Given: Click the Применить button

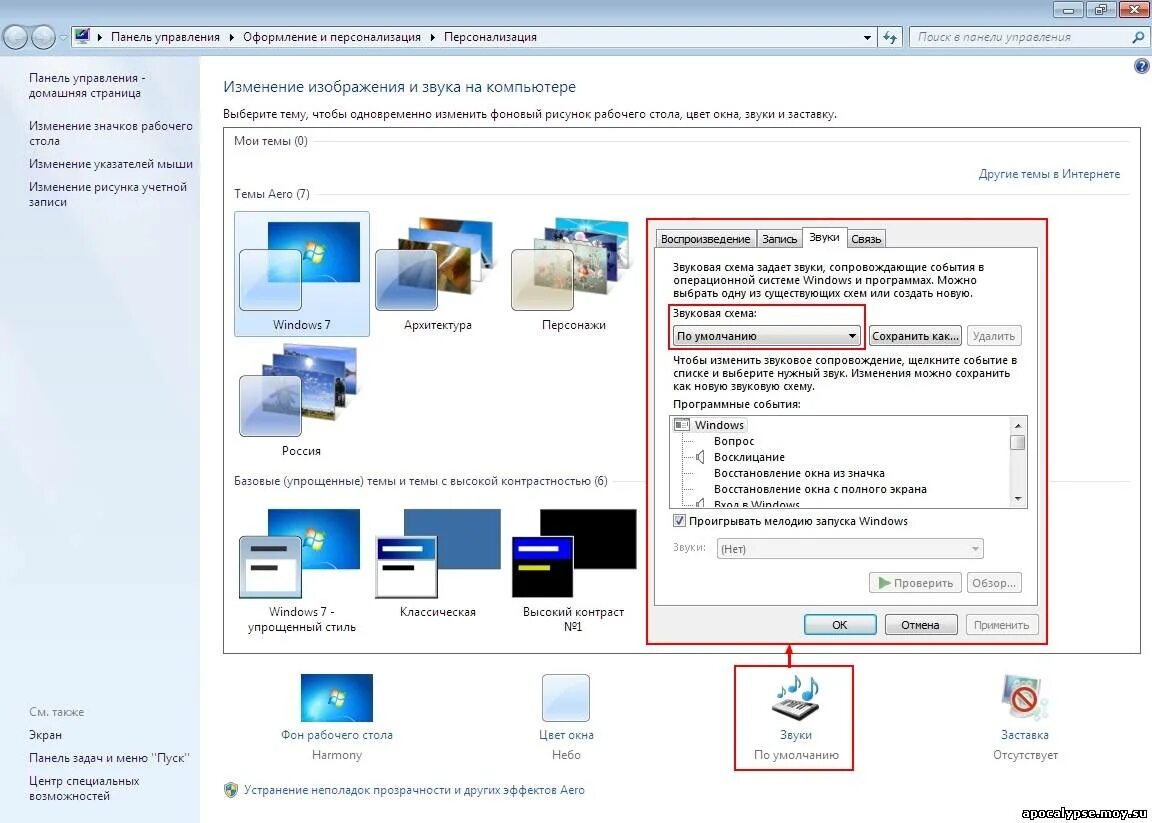Looking at the screenshot, I should [x=1001, y=625].
